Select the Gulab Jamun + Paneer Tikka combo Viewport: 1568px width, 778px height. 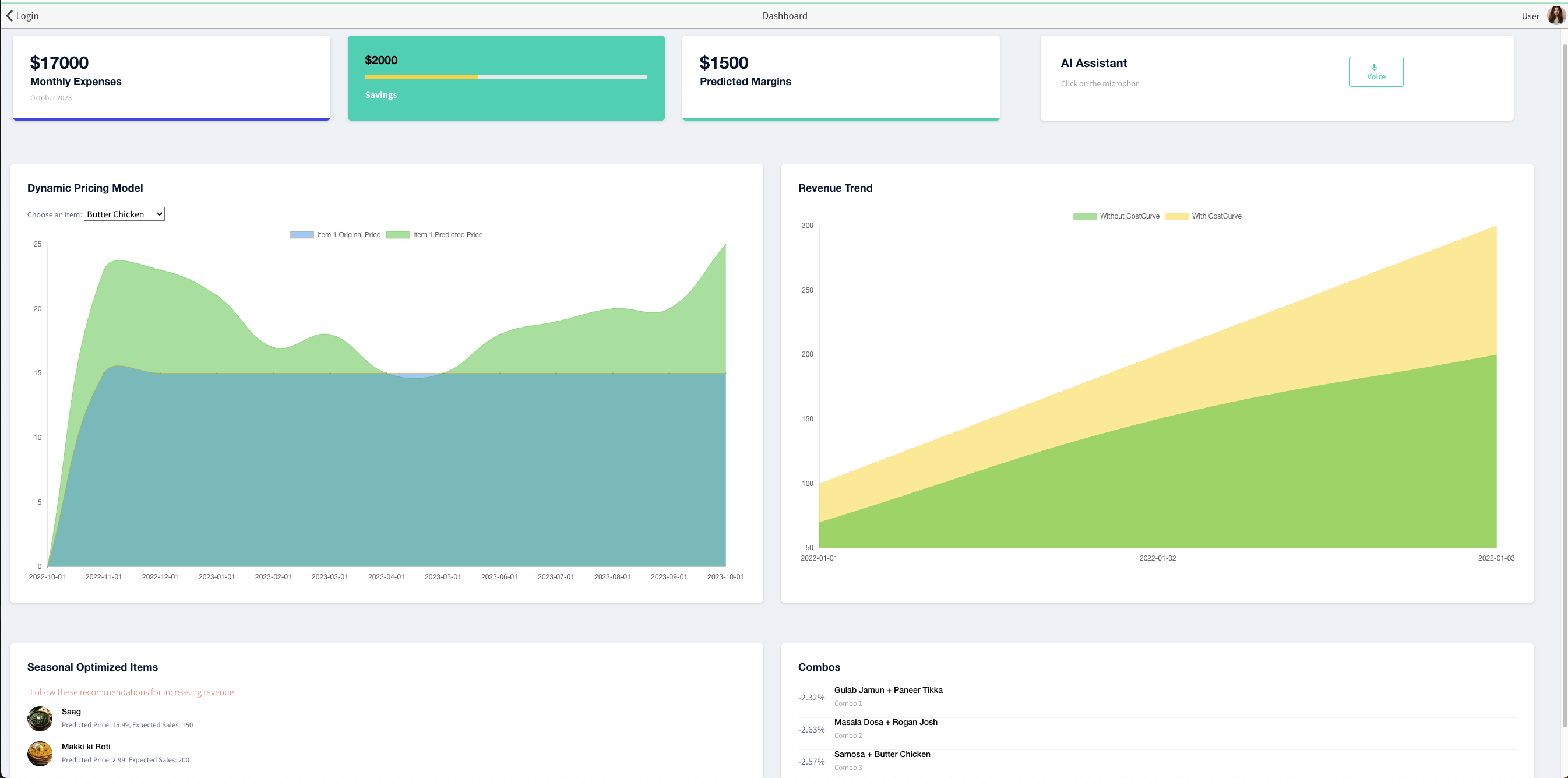(887, 691)
